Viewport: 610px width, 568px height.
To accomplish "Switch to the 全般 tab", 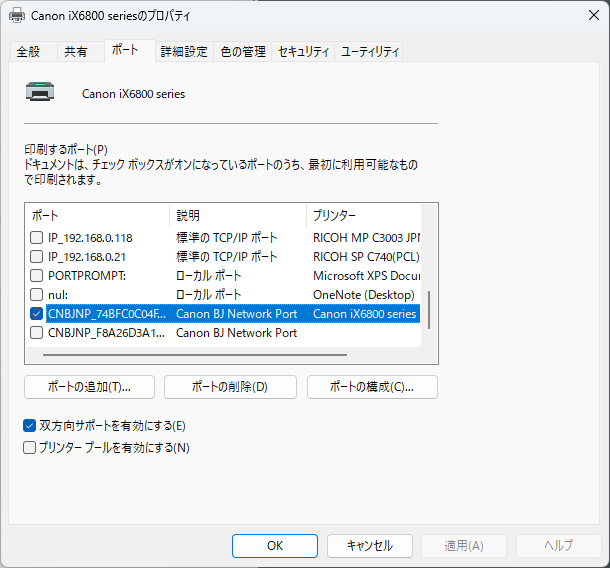I will pyautogui.click(x=29, y=52).
